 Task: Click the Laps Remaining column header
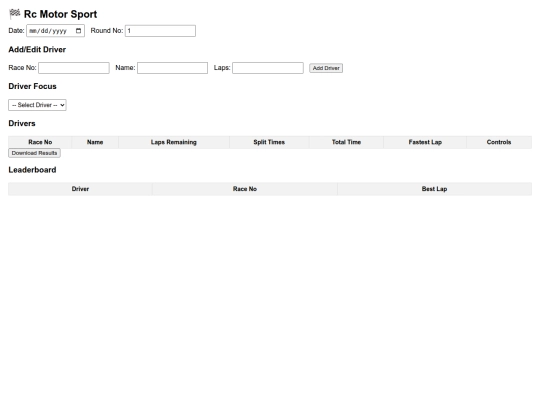click(174, 142)
